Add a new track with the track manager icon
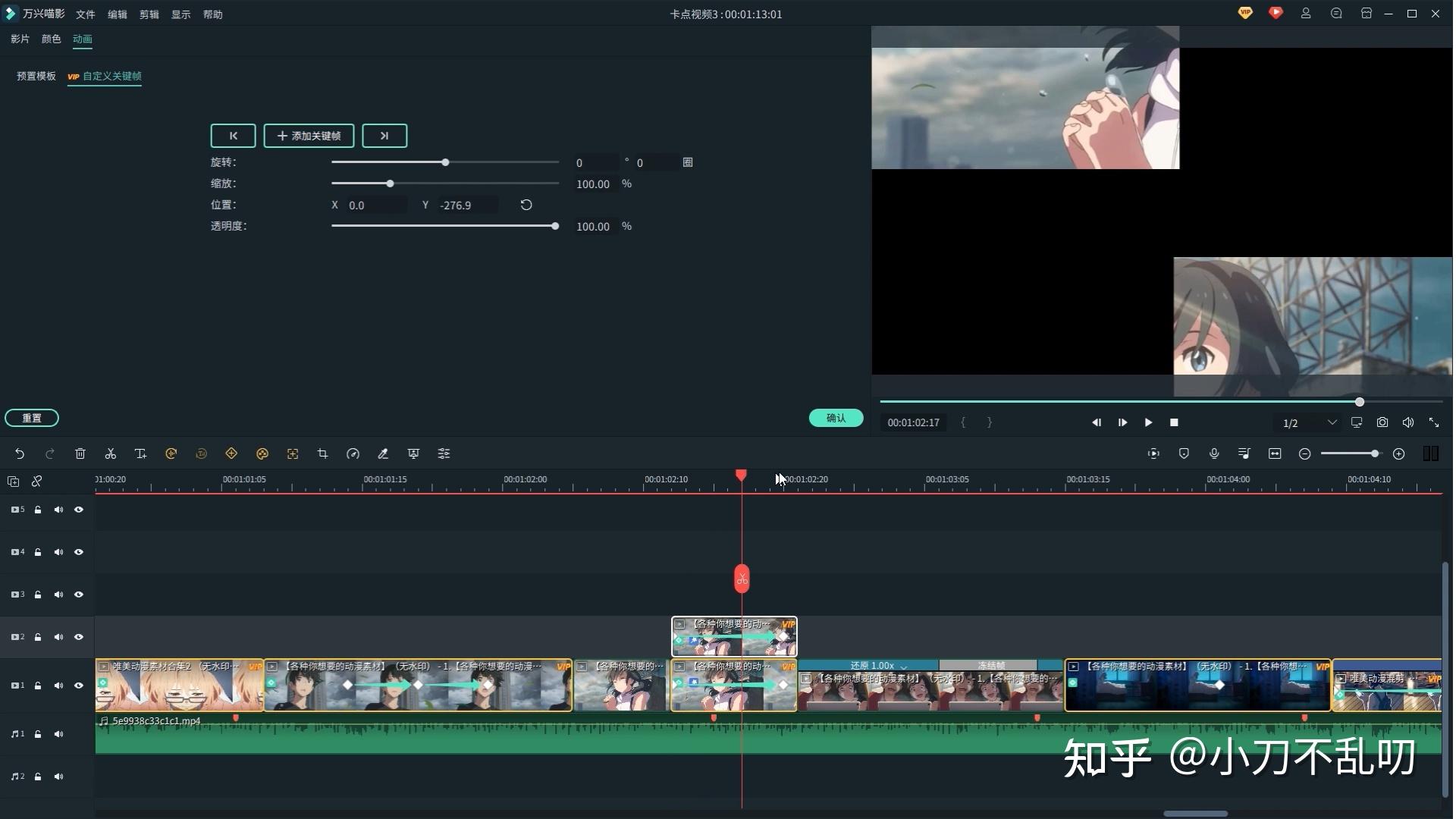The height and width of the screenshot is (819, 1456). [13, 482]
